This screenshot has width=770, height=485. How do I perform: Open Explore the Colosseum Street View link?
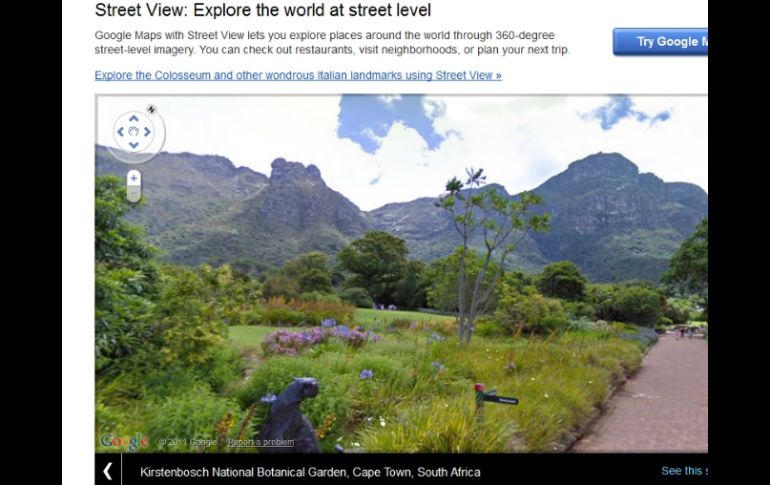pos(298,75)
